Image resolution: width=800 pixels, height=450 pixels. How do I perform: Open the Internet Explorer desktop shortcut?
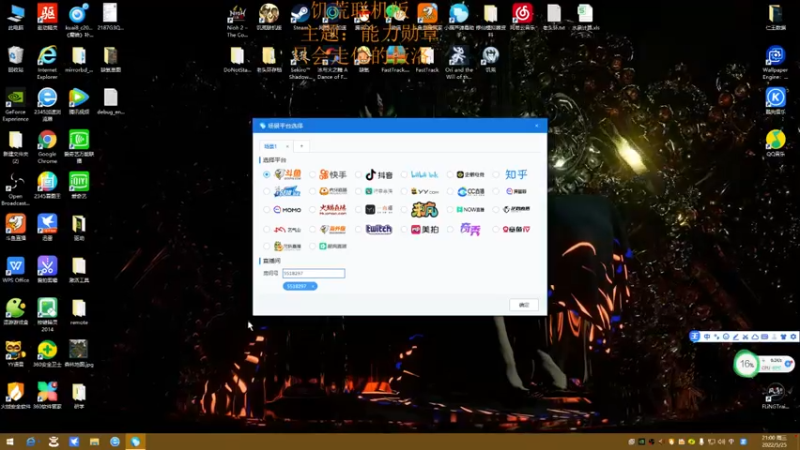pyautogui.click(x=47, y=62)
